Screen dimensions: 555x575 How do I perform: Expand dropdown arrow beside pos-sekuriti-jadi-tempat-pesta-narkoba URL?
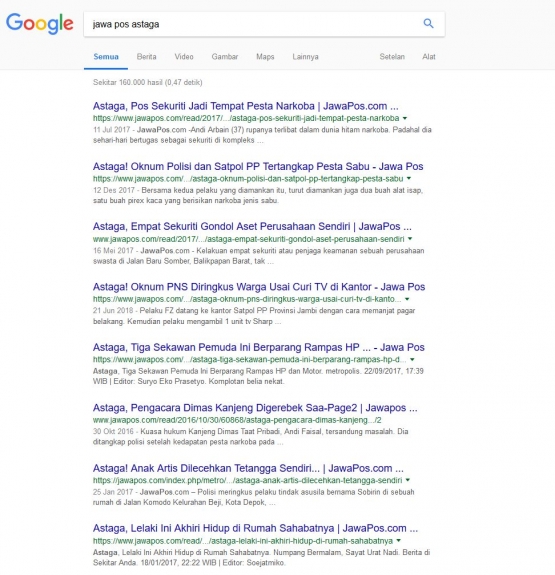[x=405, y=118]
